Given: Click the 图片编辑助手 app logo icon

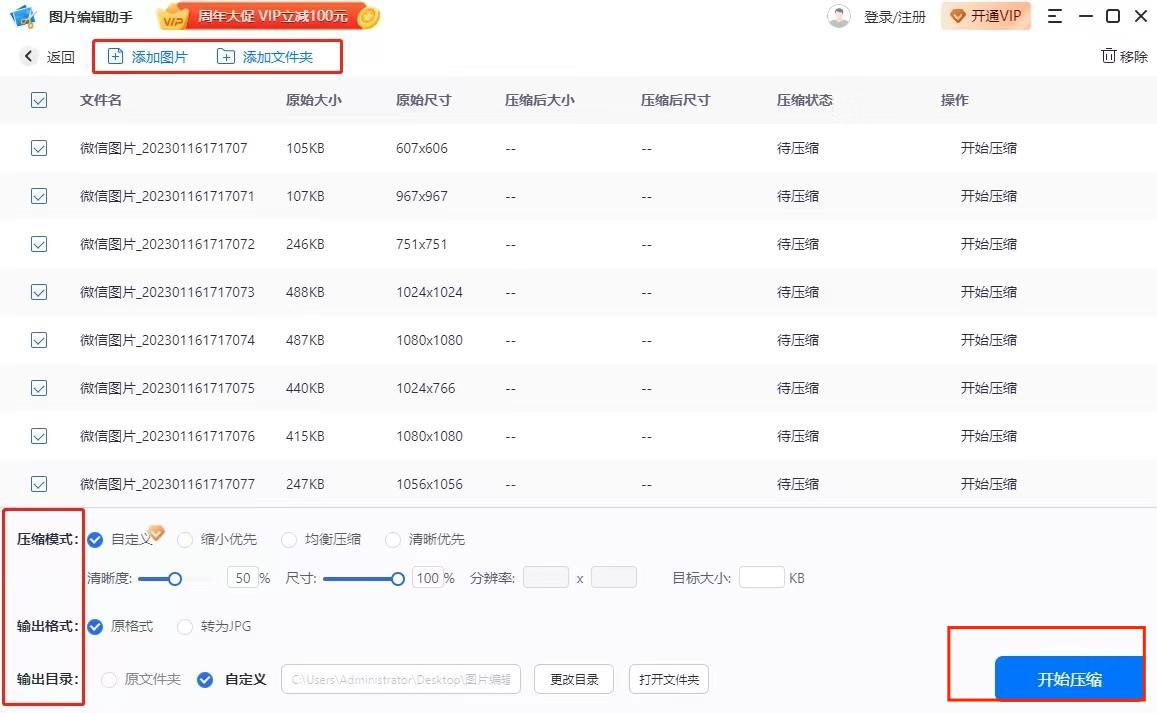Looking at the screenshot, I should [x=22, y=16].
